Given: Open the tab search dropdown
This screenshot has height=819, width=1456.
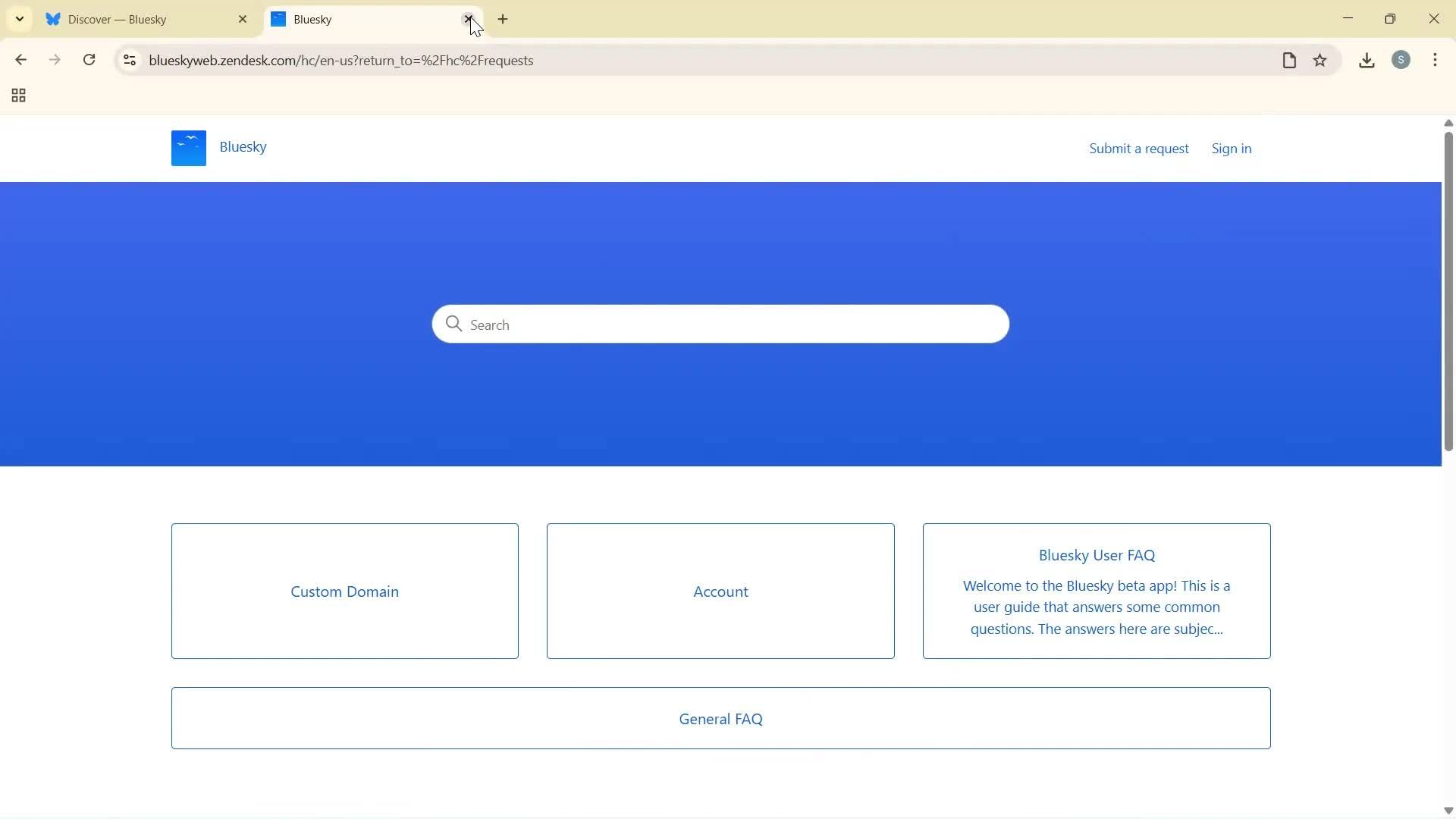Looking at the screenshot, I should pyautogui.click(x=19, y=19).
